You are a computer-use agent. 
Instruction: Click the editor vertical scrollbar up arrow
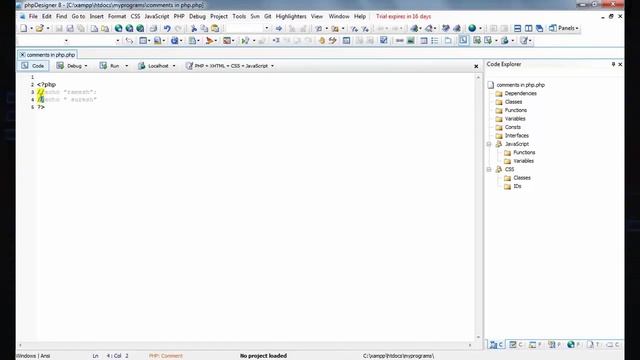tap(478, 77)
